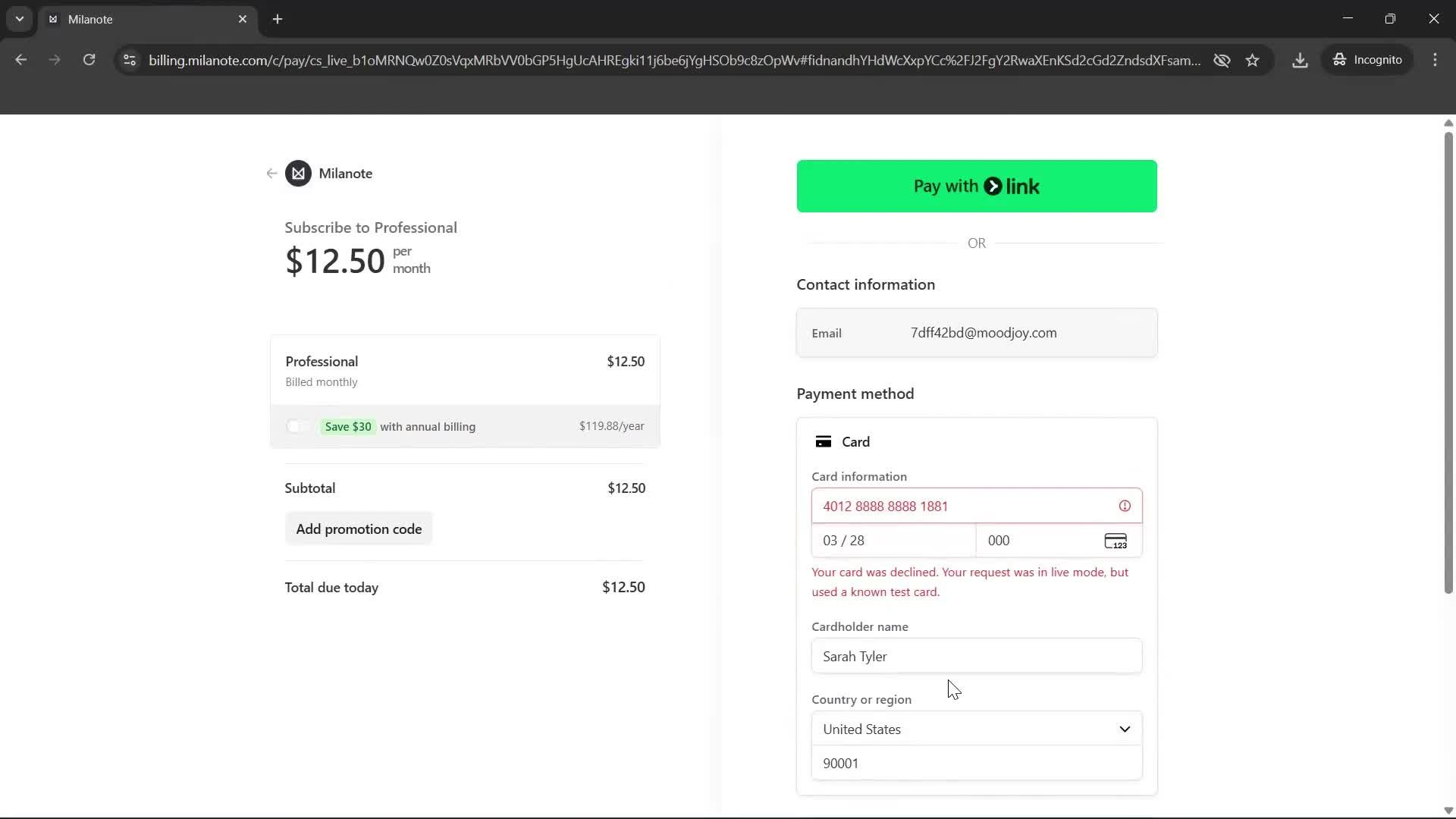Click the error icon in card number field
Image resolution: width=1456 pixels, height=819 pixels.
(1125, 506)
